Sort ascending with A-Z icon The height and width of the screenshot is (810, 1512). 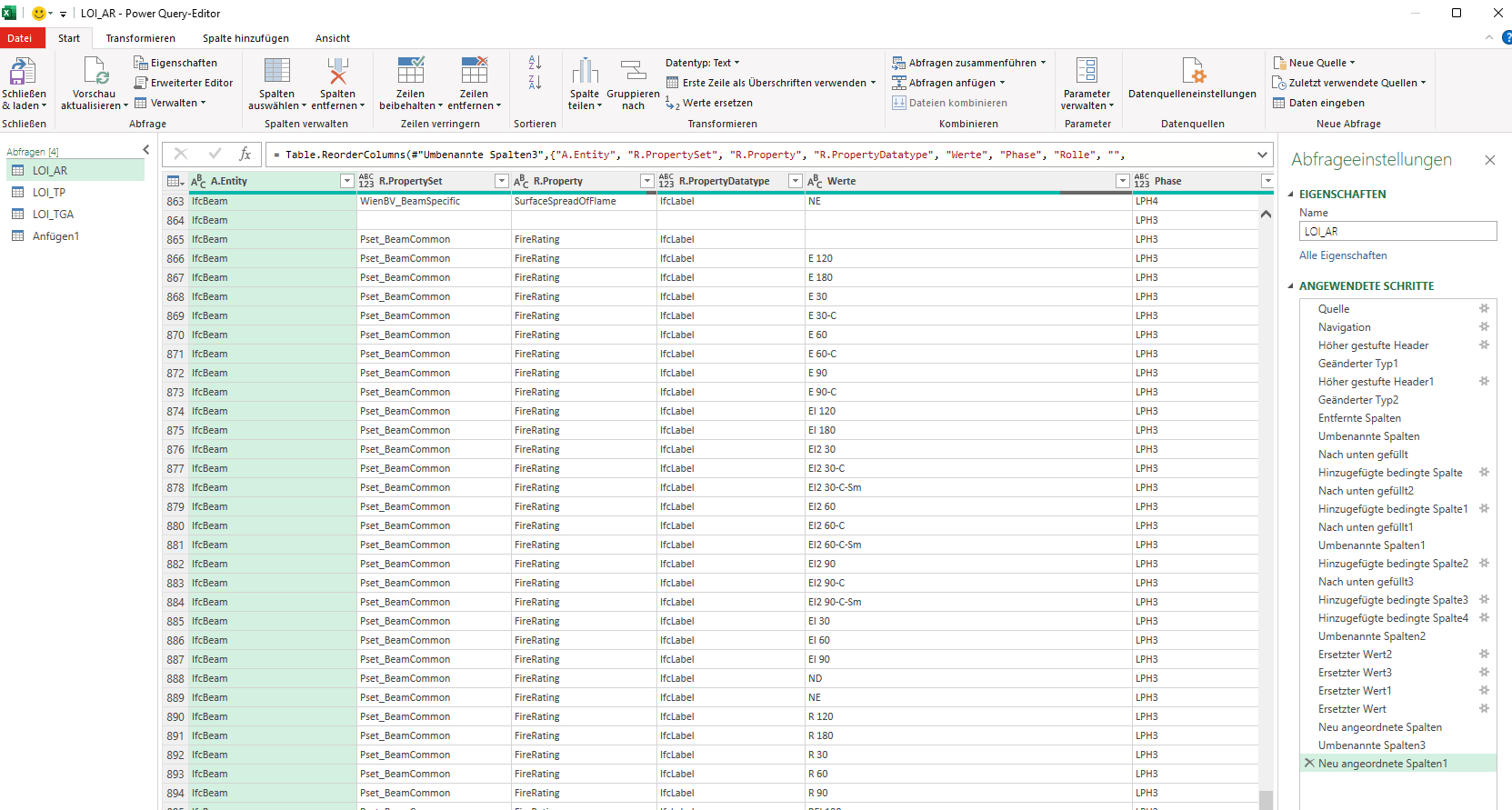click(535, 62)
